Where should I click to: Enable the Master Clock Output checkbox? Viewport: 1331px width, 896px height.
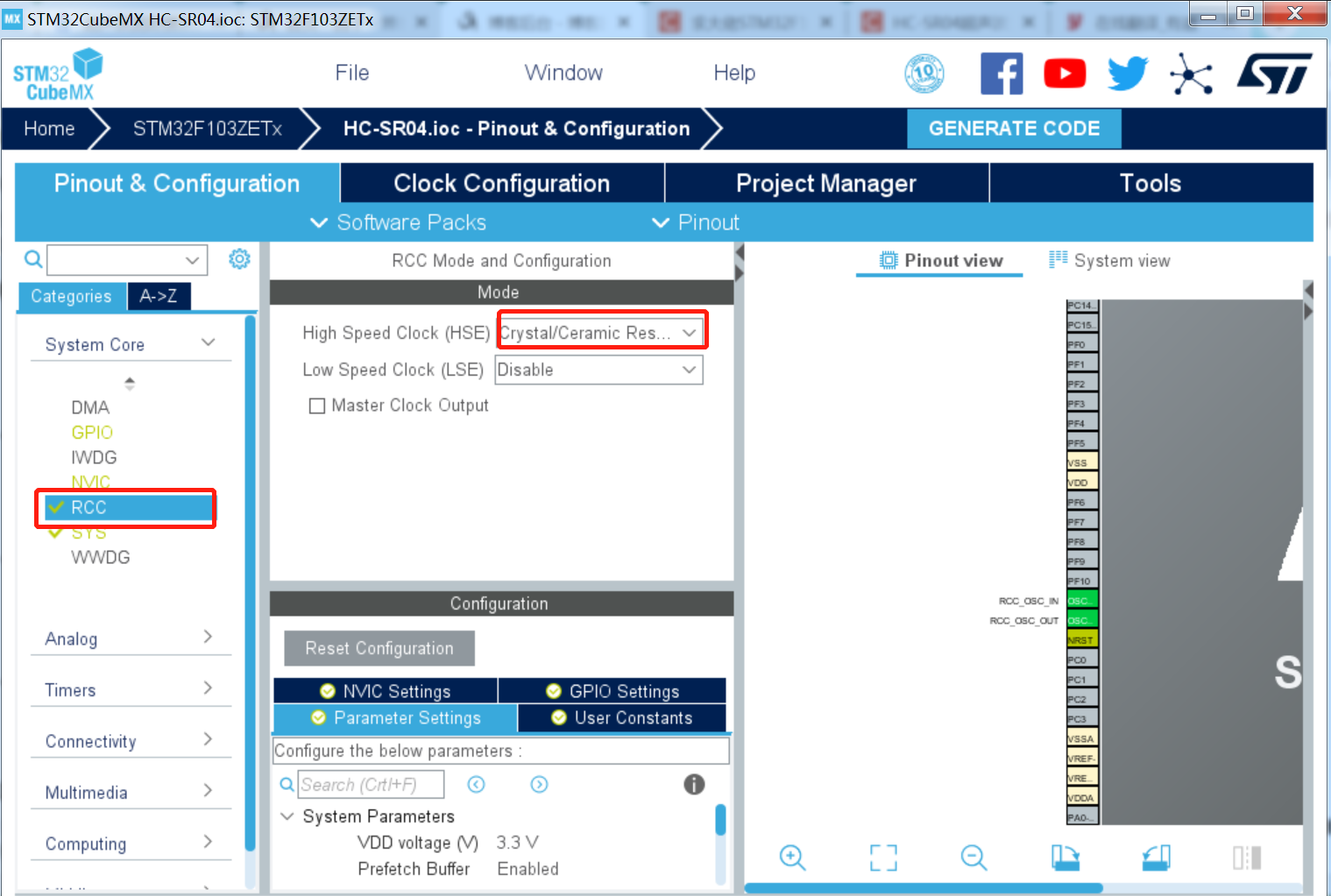(x=317, y=406)
